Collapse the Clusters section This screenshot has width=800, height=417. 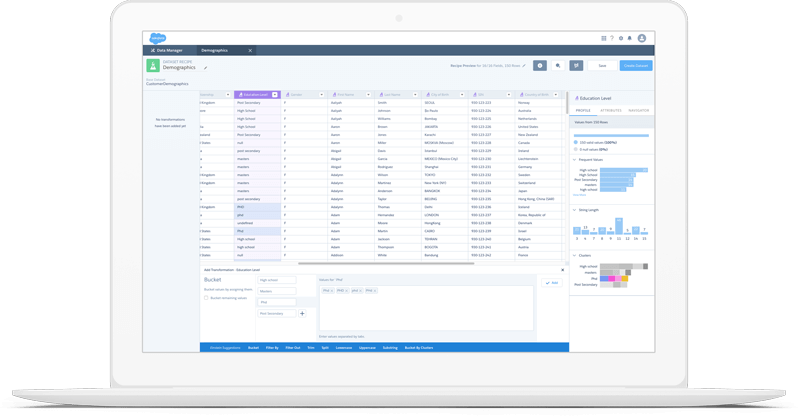[x=575, y=255]
